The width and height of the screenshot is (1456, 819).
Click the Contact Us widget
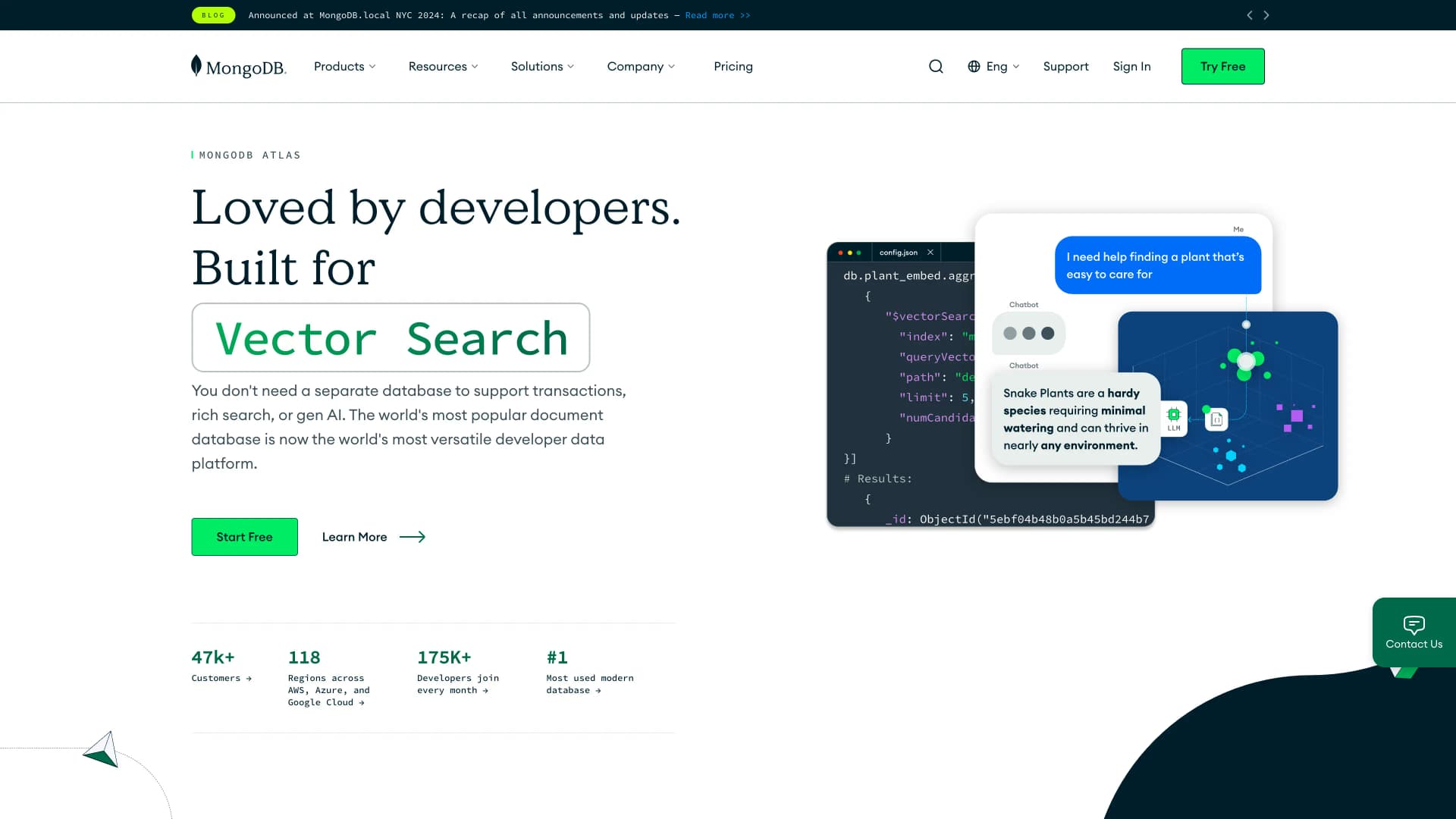coord(1414,632)
